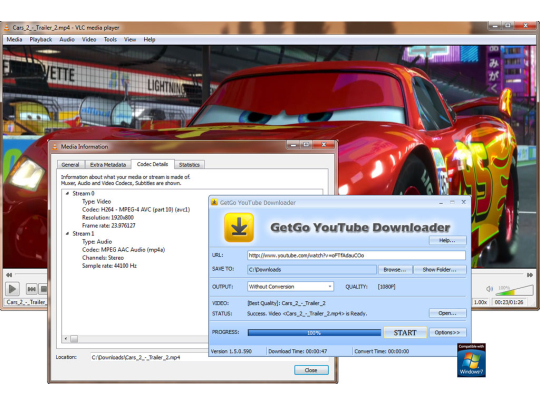This screenshot has height=405, width=540.
Task: Select the 'Codec: MPEG AAC Audio (mp4a)' row
Action: coord(123,250)
